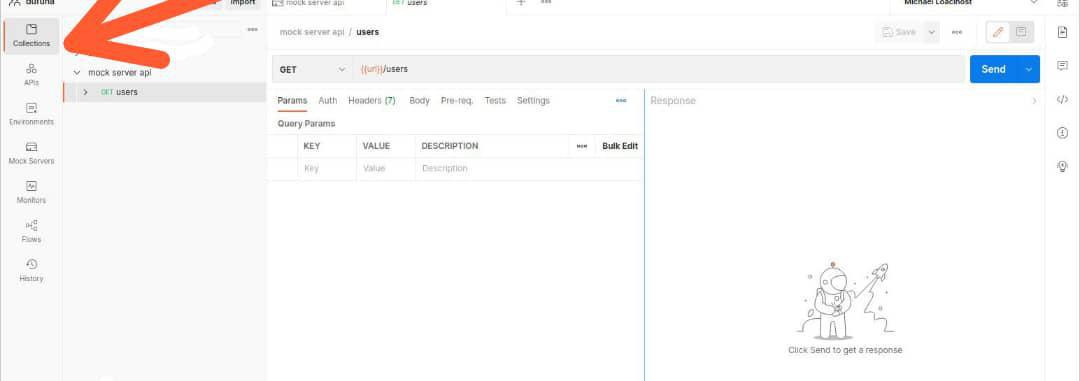The image size is (1080, 381).
Task: Open the Send button dropdown arrow
Action: (1029, 69)
